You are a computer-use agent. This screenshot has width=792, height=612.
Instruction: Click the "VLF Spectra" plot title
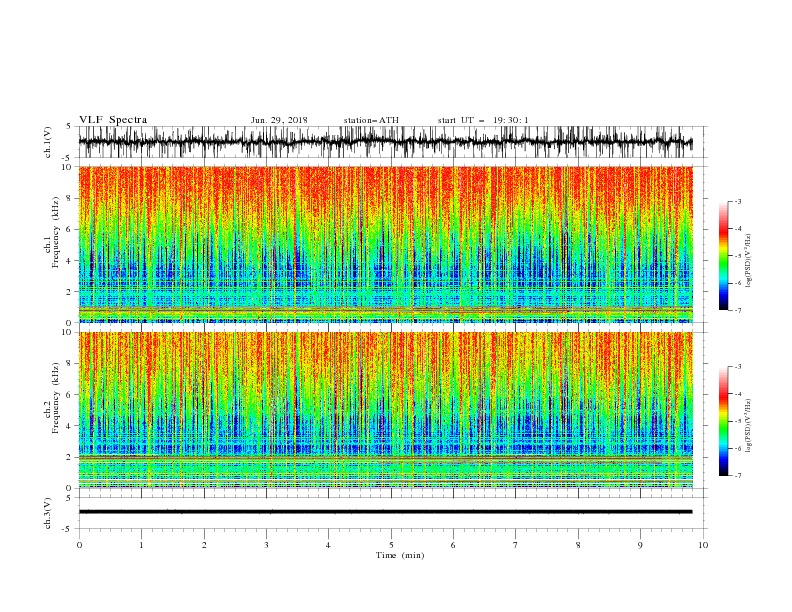point(113,120)
